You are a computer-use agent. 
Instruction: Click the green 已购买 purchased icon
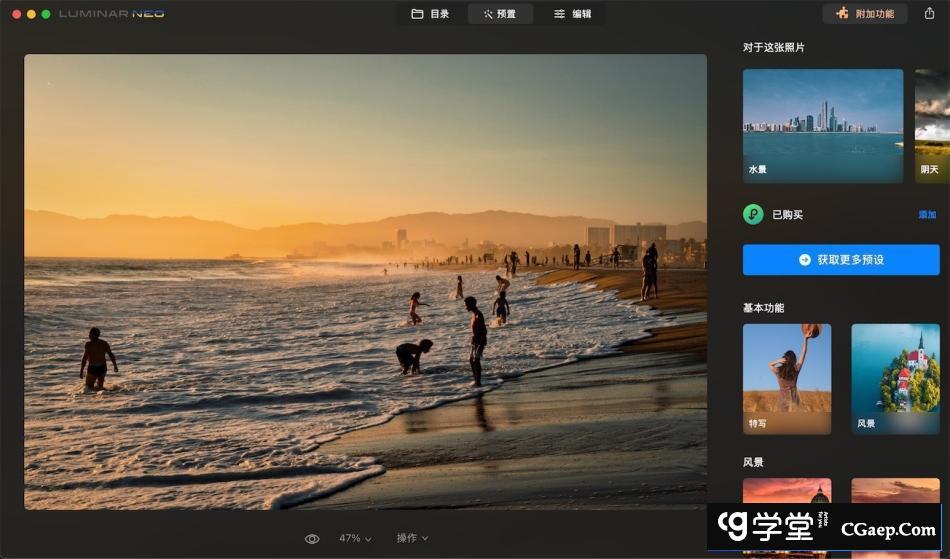pos(753,215)
